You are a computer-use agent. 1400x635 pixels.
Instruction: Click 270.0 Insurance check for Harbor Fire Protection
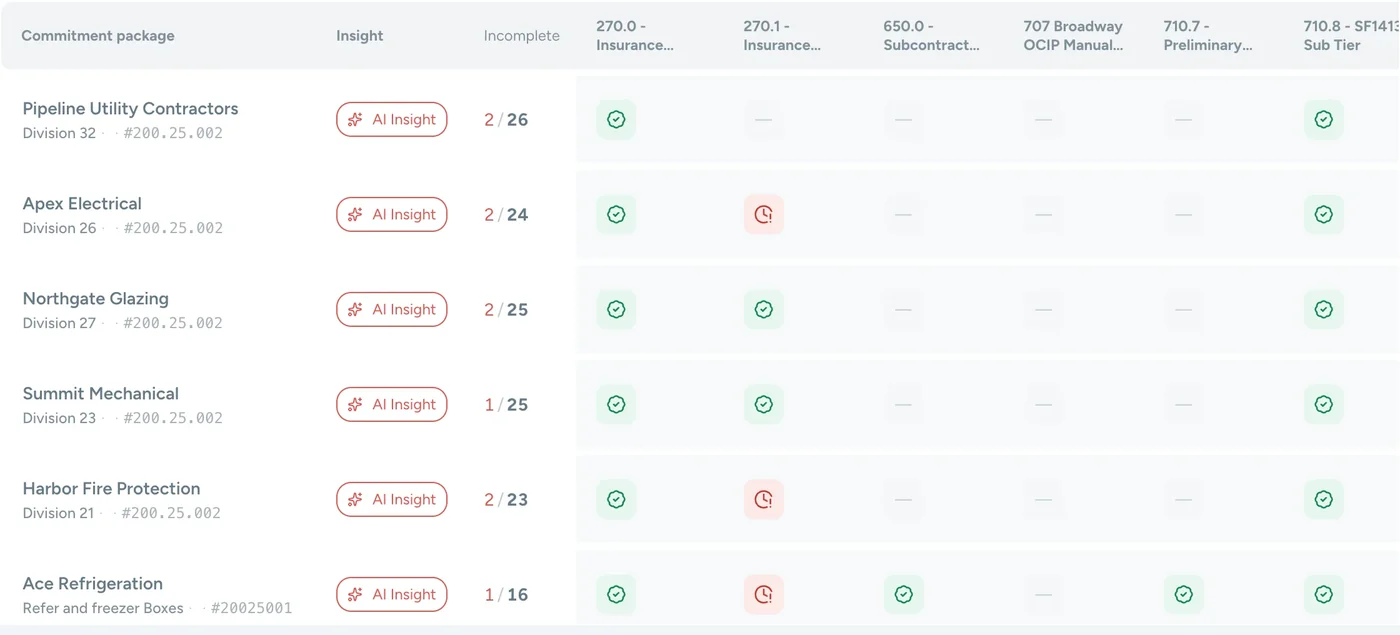click(616, 499)
